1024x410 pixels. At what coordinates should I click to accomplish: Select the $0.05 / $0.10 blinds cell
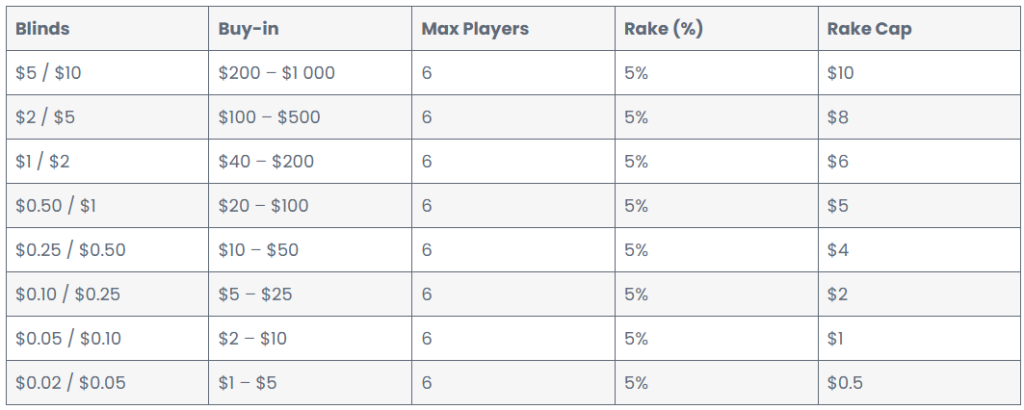(107, 338)
